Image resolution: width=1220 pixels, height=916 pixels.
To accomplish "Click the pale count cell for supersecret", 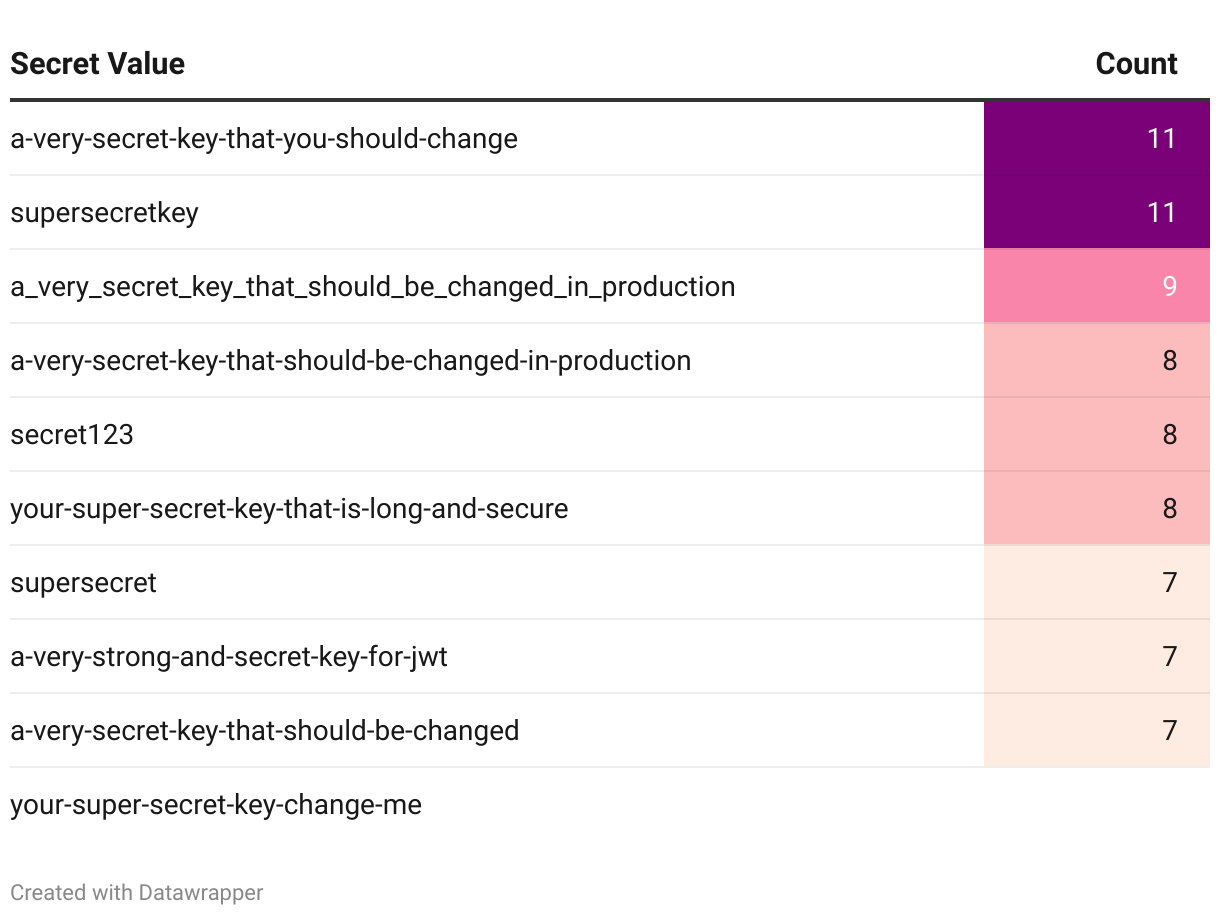I will 1097,582.
